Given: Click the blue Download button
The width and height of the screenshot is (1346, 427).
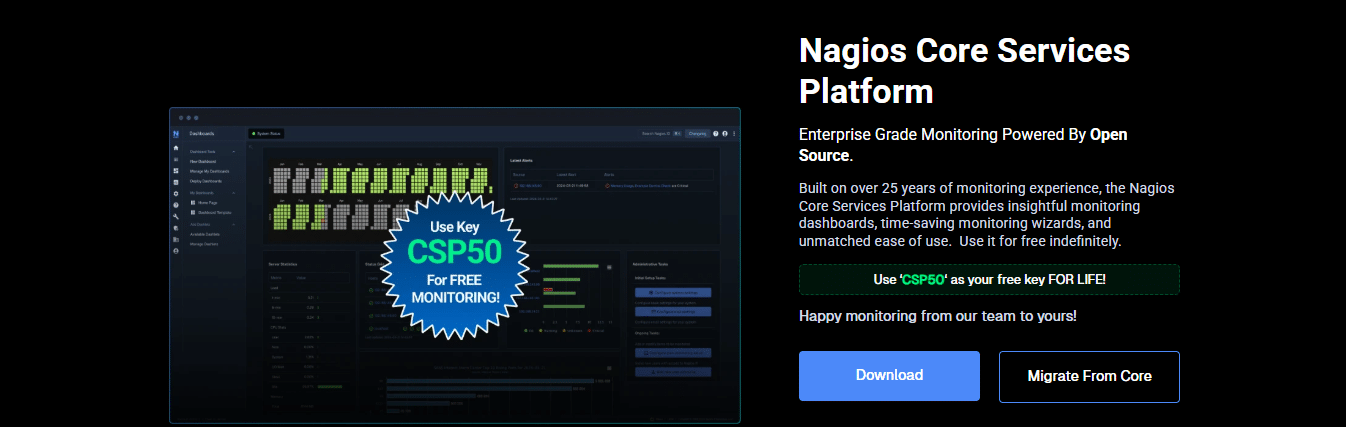Looking at the screenshot, I should (x=889, y=376).
